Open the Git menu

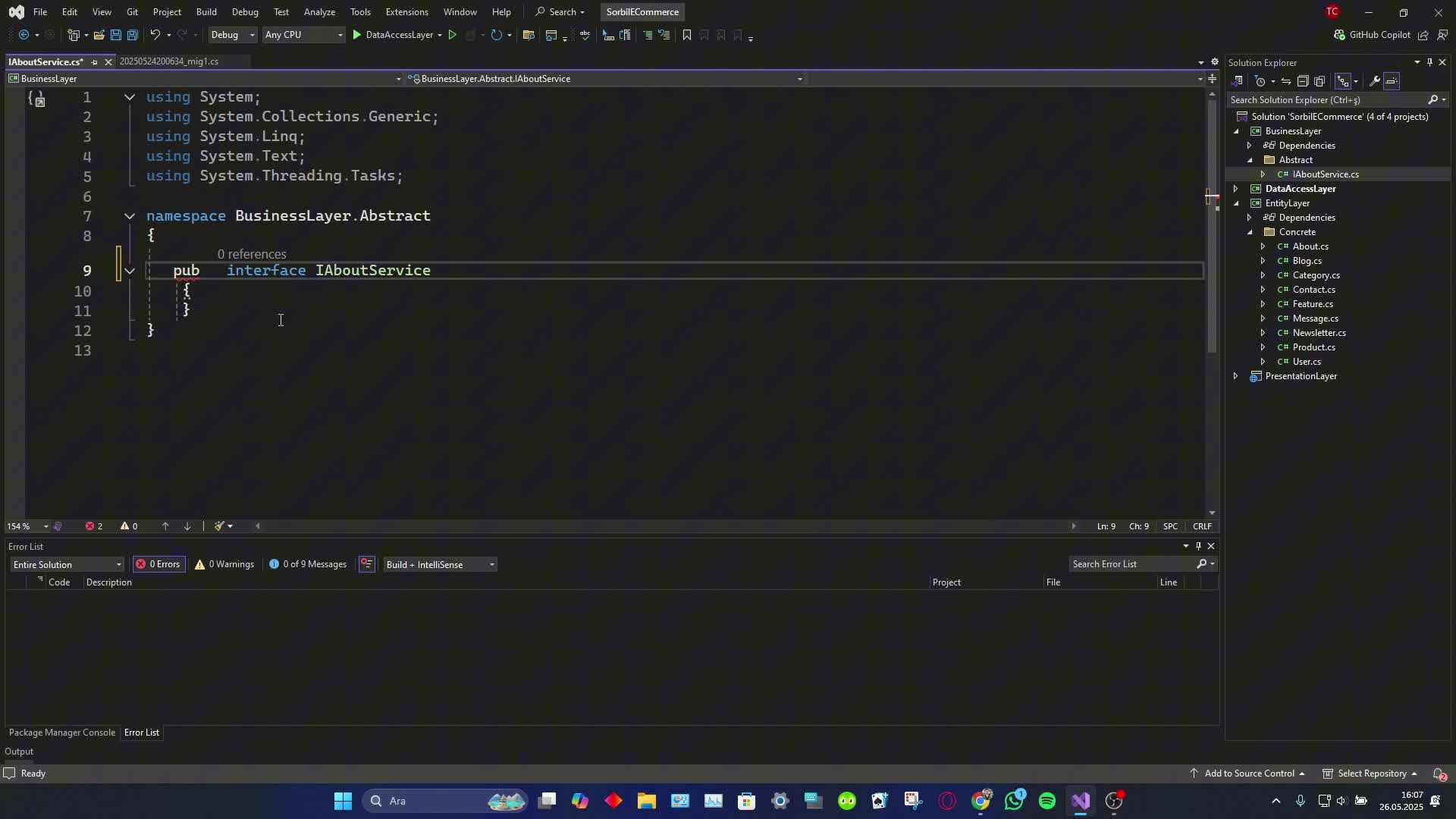132,12
